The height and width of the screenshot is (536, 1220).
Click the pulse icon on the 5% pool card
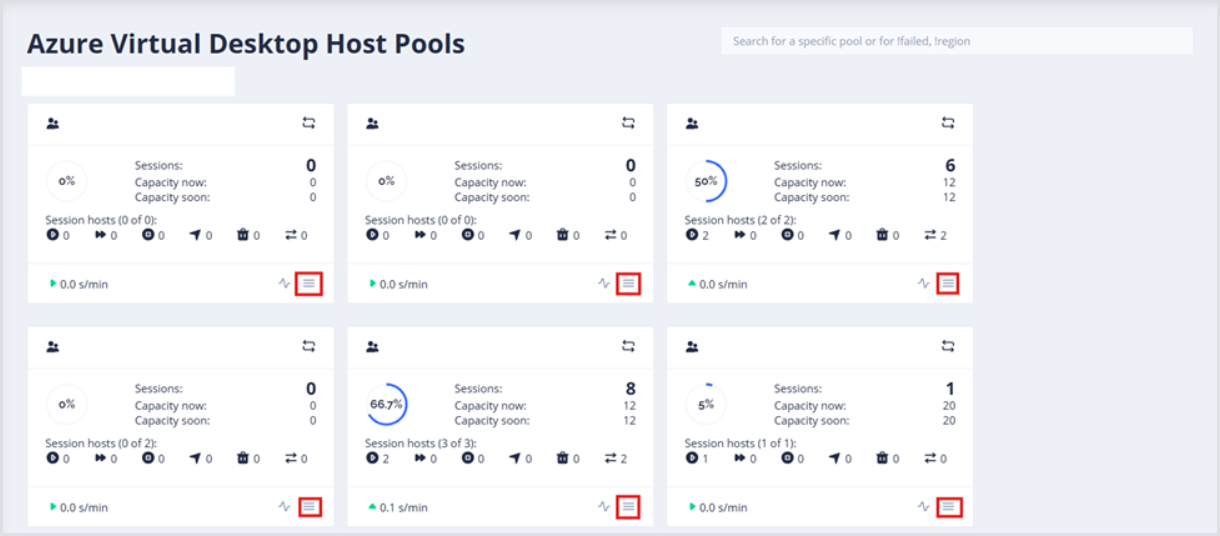pyautogui.click(x=924, y=507)
